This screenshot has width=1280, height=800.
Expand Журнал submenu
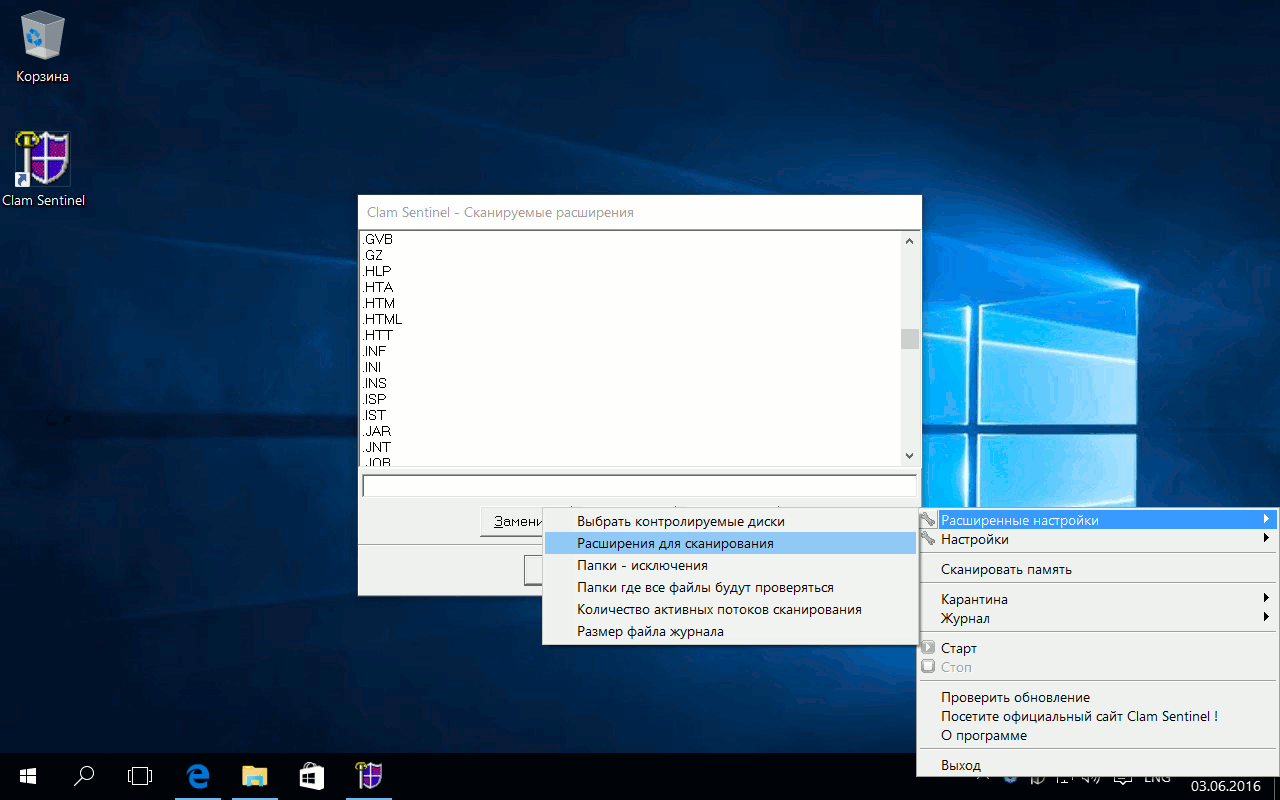[1098, 618]
